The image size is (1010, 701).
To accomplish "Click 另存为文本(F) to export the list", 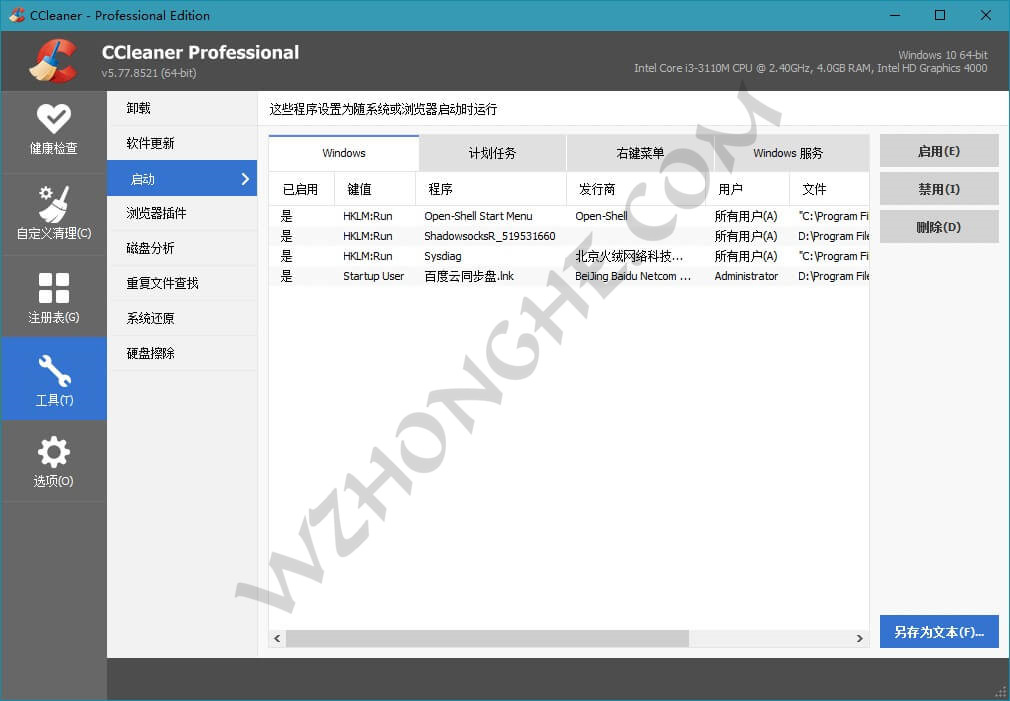I will [938, 631].
